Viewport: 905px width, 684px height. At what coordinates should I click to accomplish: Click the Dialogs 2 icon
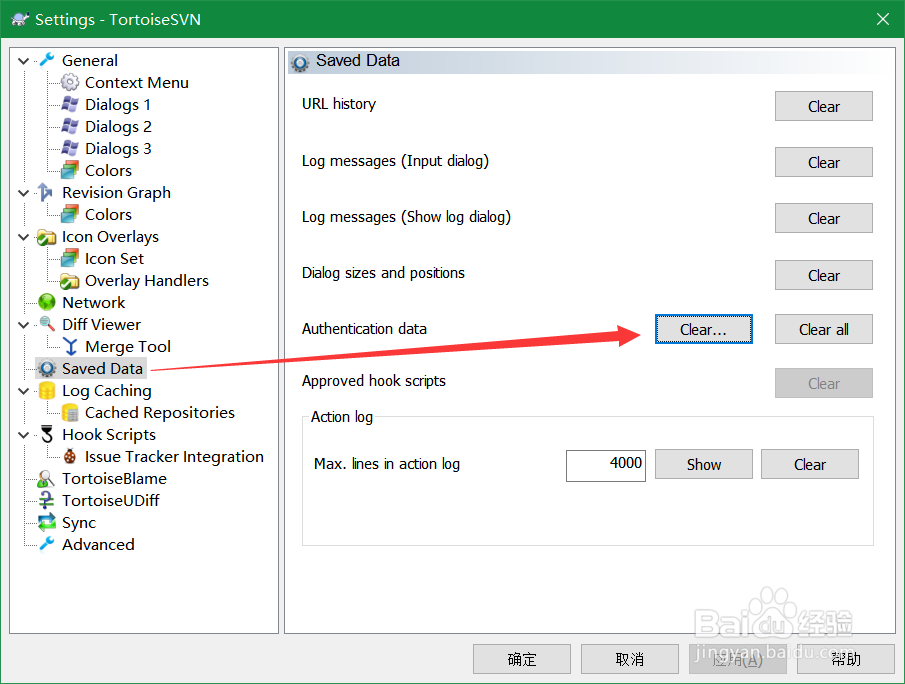70,126
